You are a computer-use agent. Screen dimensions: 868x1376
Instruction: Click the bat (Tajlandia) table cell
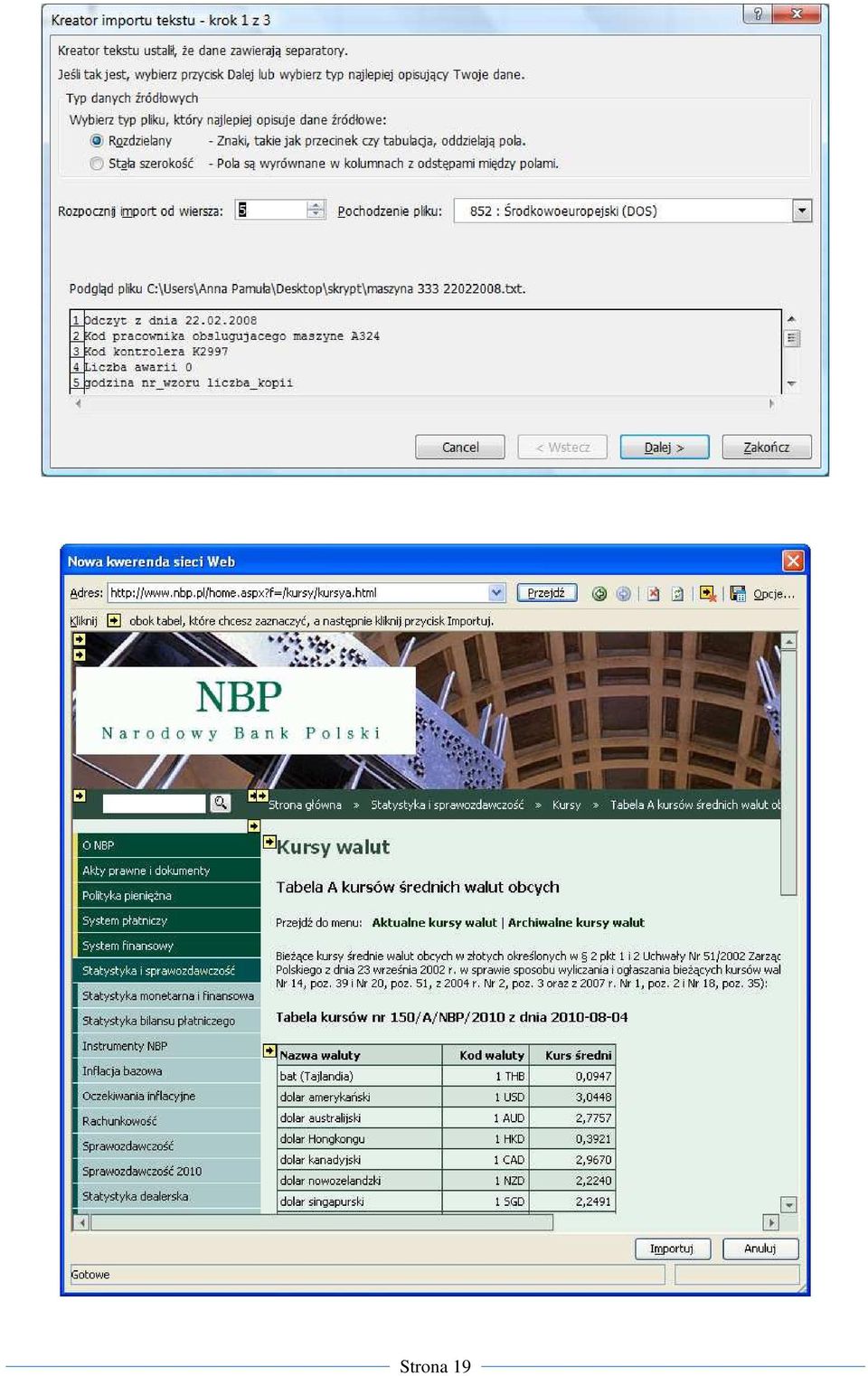(x=360, y=1077)
